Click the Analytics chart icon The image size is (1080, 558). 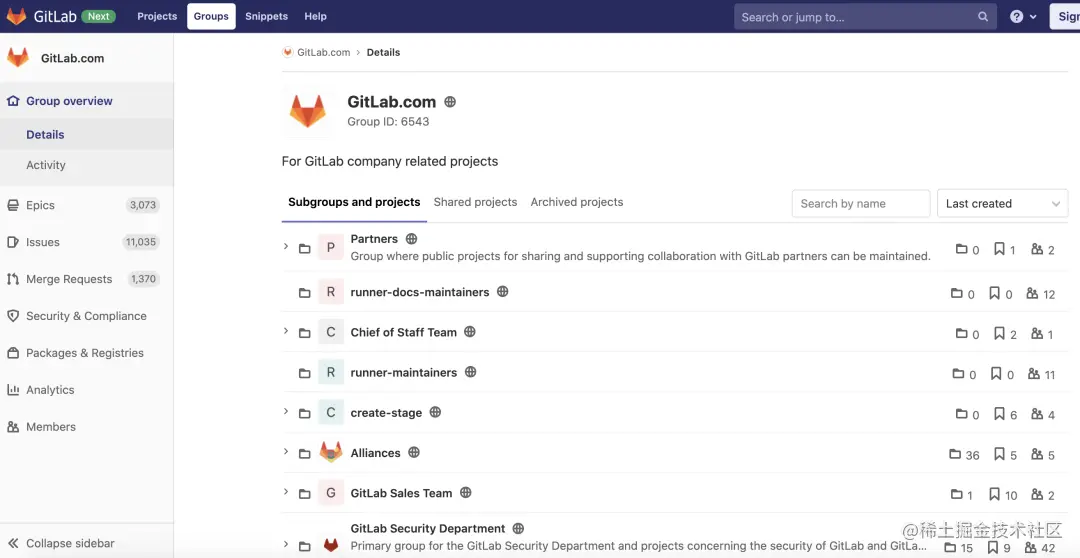pos(12,390)
